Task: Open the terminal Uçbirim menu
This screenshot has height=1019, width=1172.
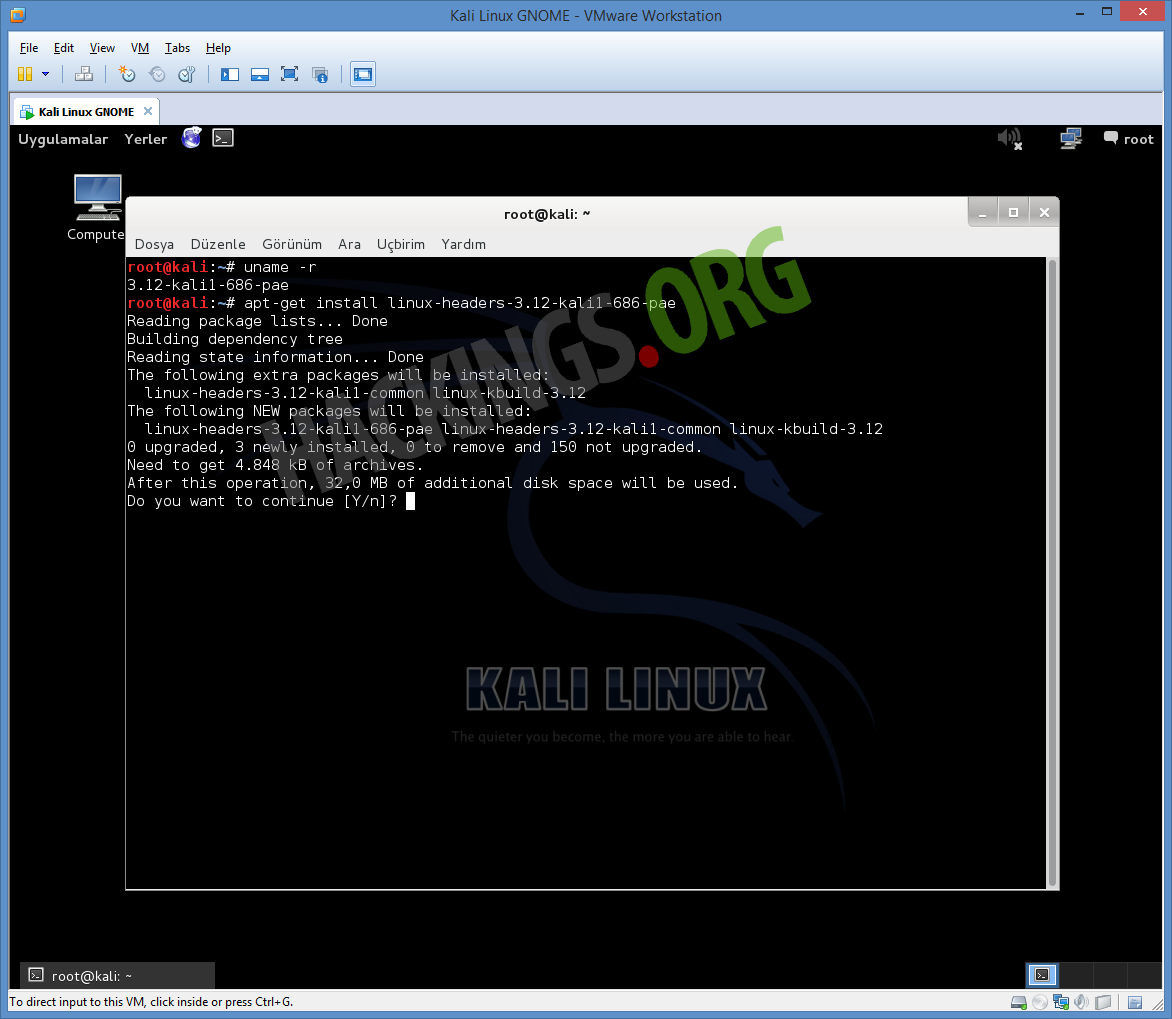Action: [x=401, y=244]
